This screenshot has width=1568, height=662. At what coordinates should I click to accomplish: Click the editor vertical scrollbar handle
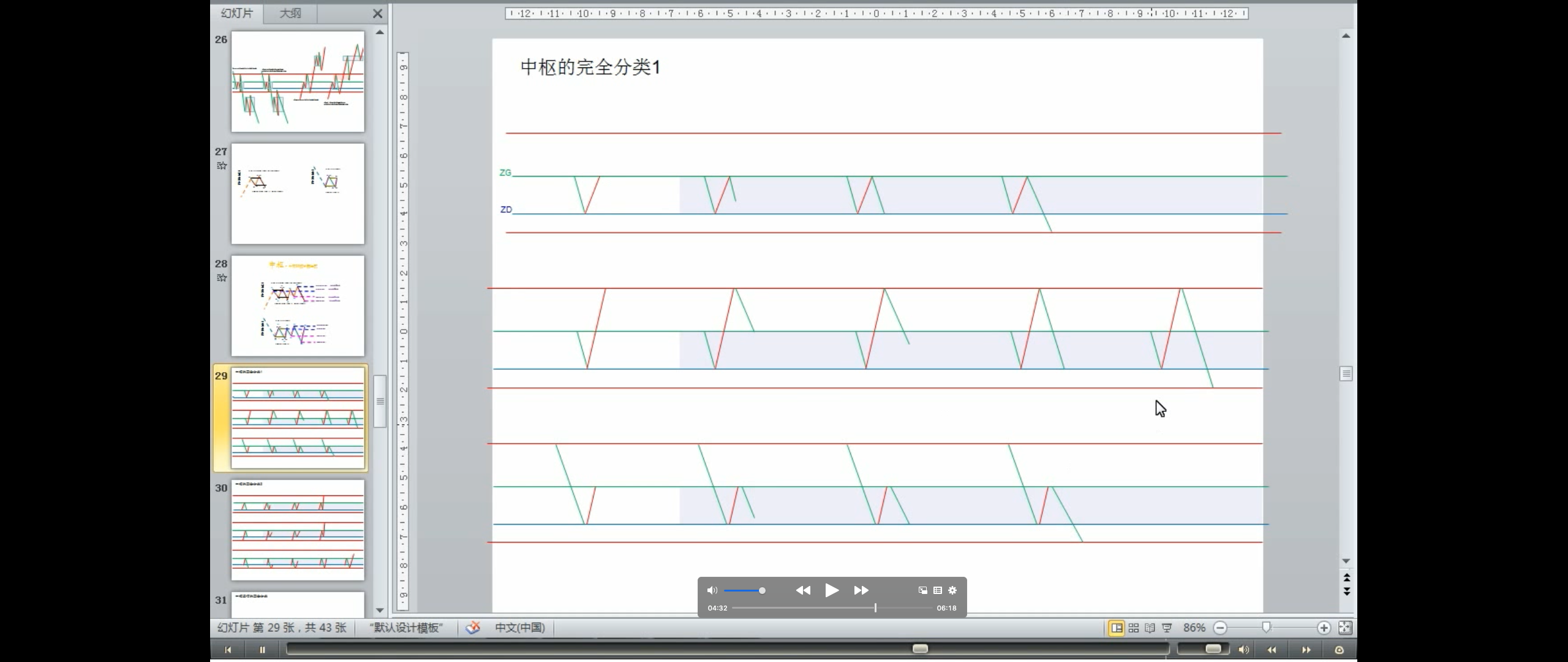click(1346, 373)
